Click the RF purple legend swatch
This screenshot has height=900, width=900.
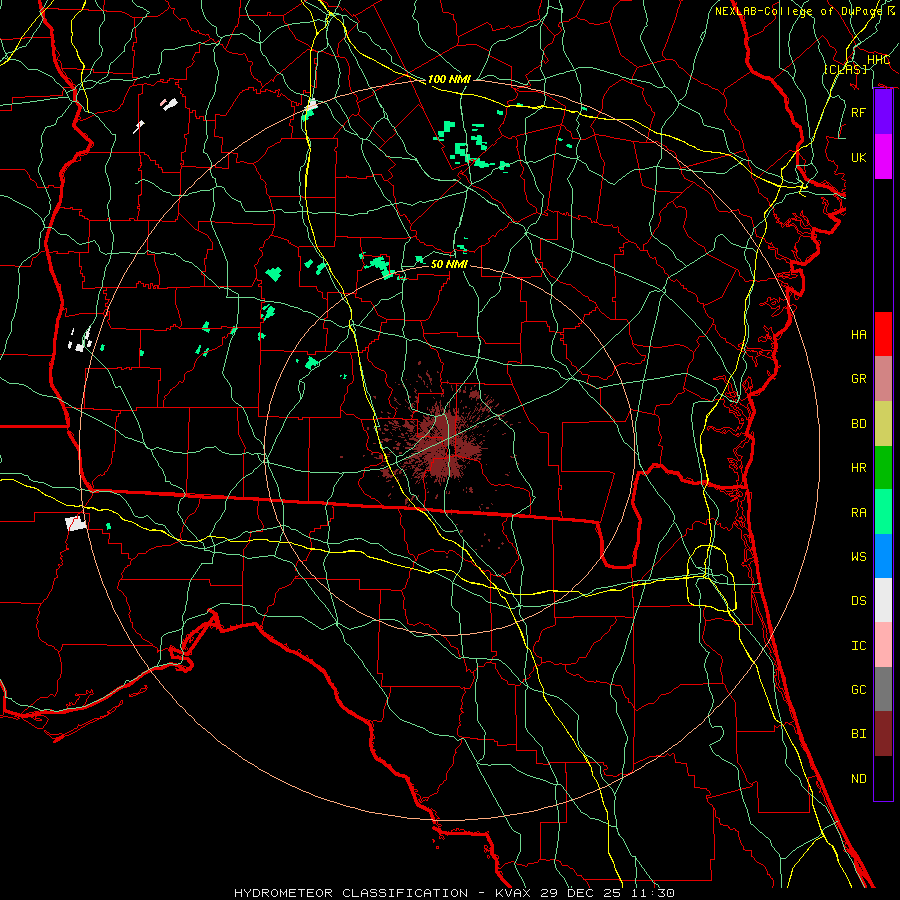click(x=883, y=112)
